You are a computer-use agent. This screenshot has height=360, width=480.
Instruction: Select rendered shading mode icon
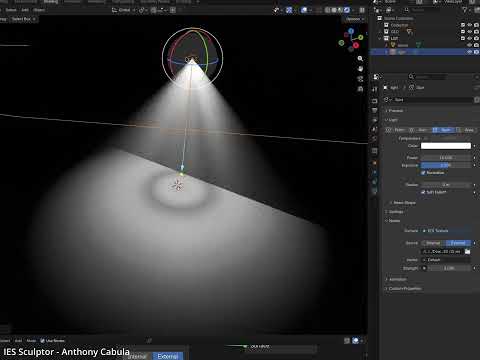[347, 10]
